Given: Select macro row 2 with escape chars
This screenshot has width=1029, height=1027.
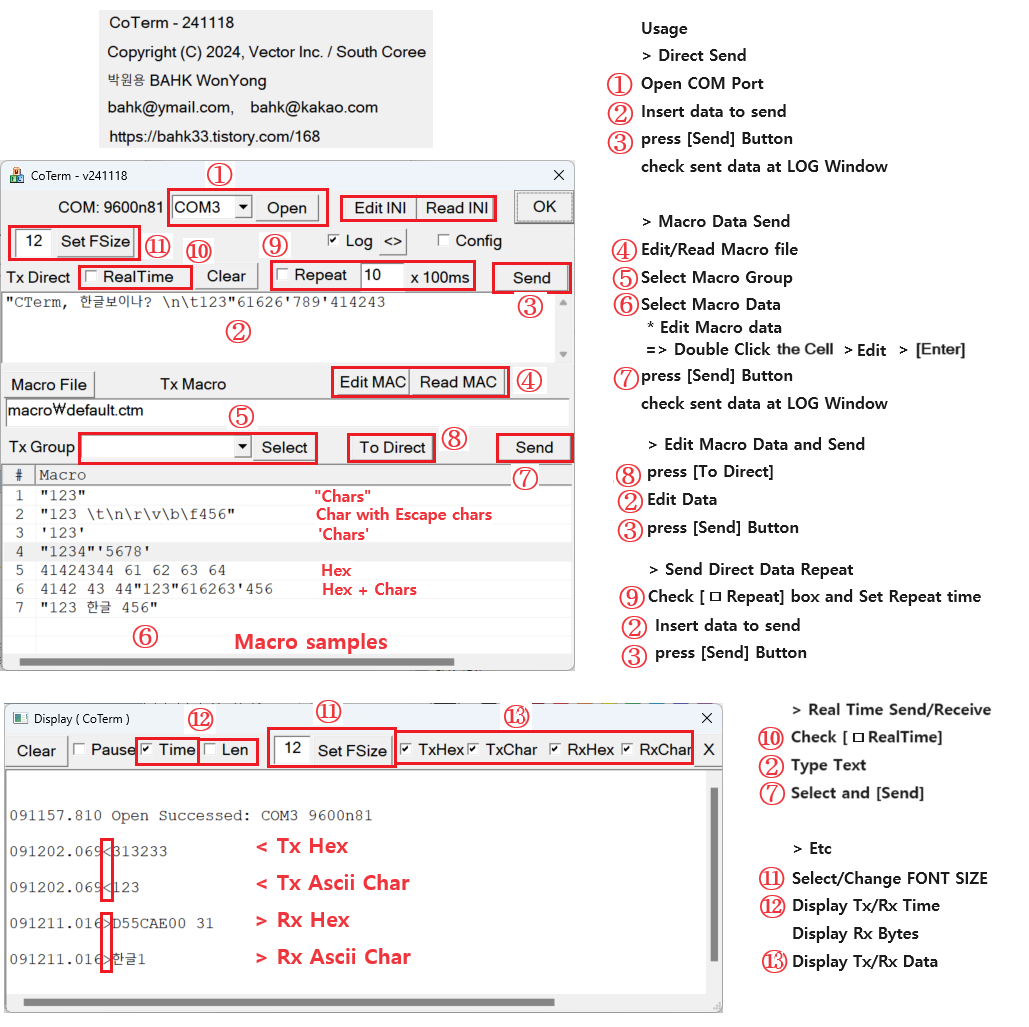Looking at the screenshot, I should tap(287, 514).
